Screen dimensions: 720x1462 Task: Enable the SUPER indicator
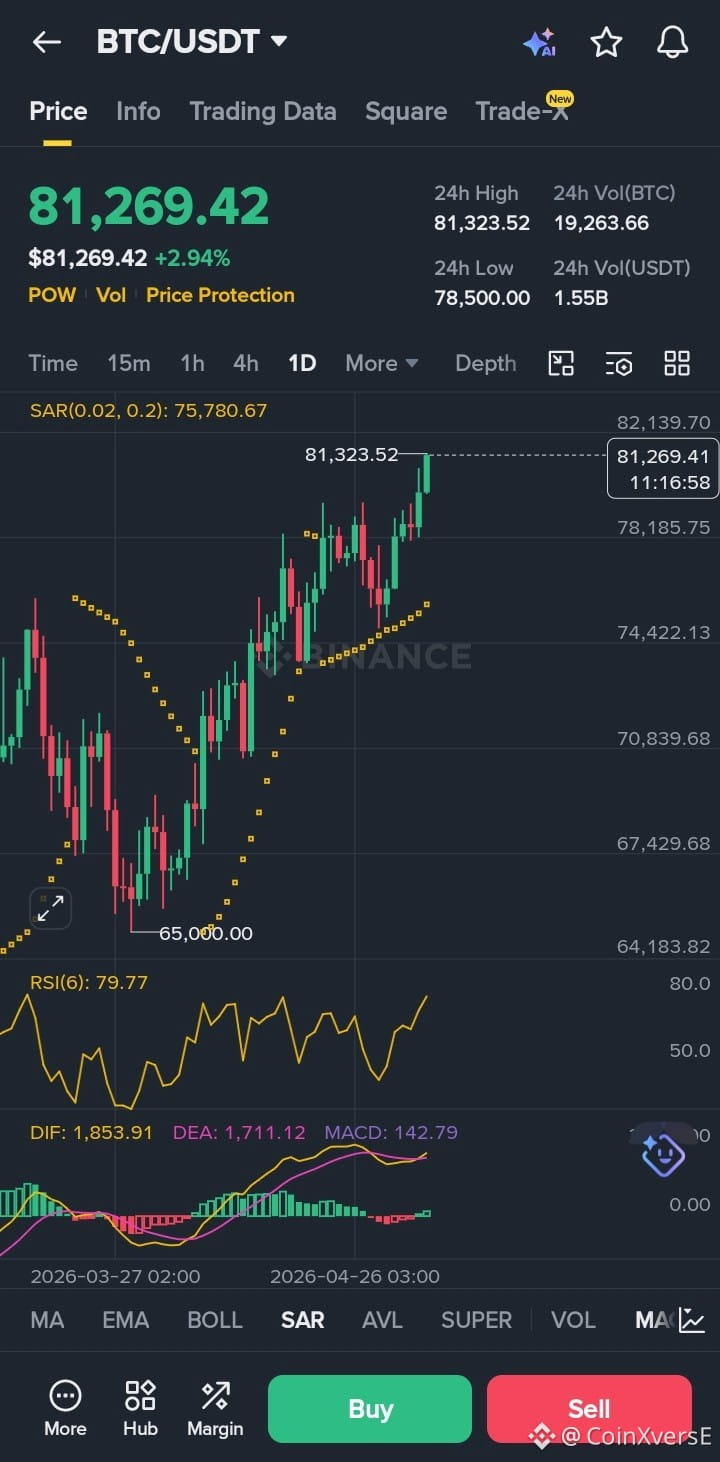click(x=476, y=1320)
